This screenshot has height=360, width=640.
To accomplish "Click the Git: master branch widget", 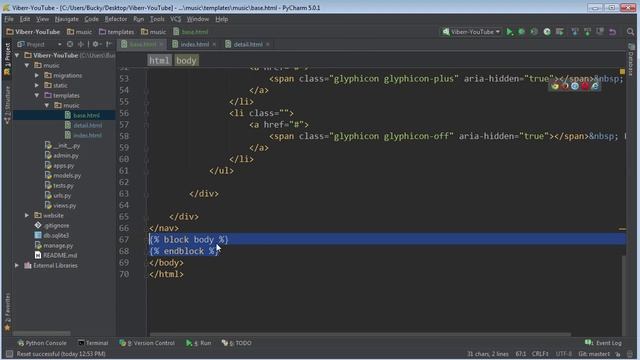I will tap(593, 354).
